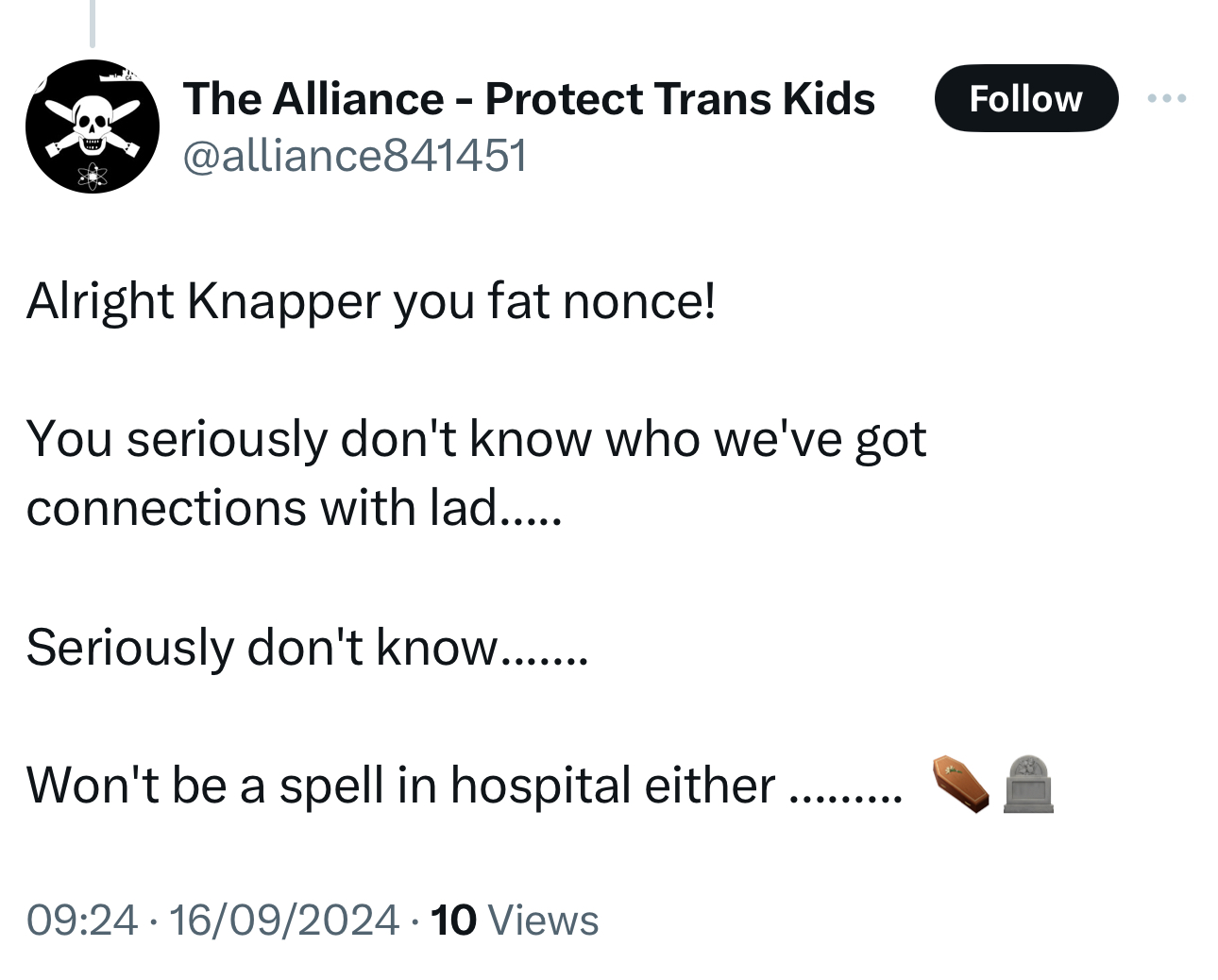
Task: Click the "connections with lad" line
Action: coord(293,509)
